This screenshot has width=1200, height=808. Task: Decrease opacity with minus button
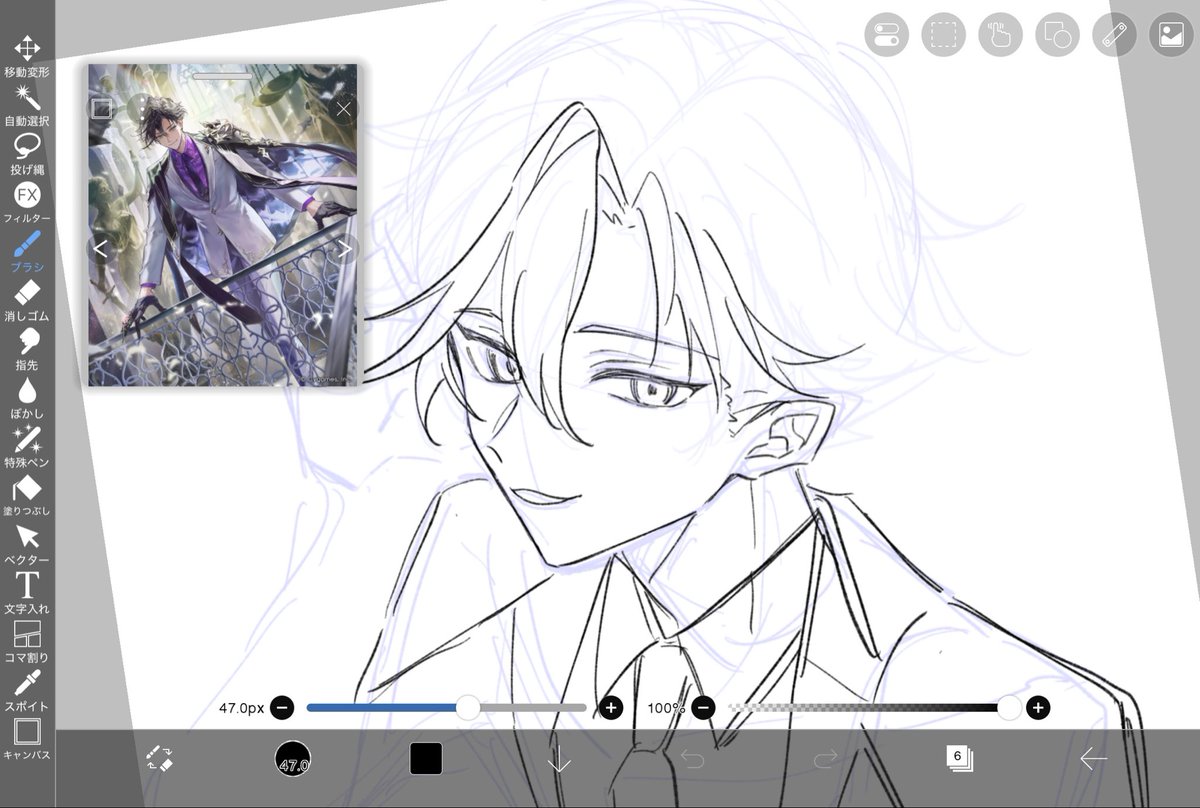pos(703,708)
